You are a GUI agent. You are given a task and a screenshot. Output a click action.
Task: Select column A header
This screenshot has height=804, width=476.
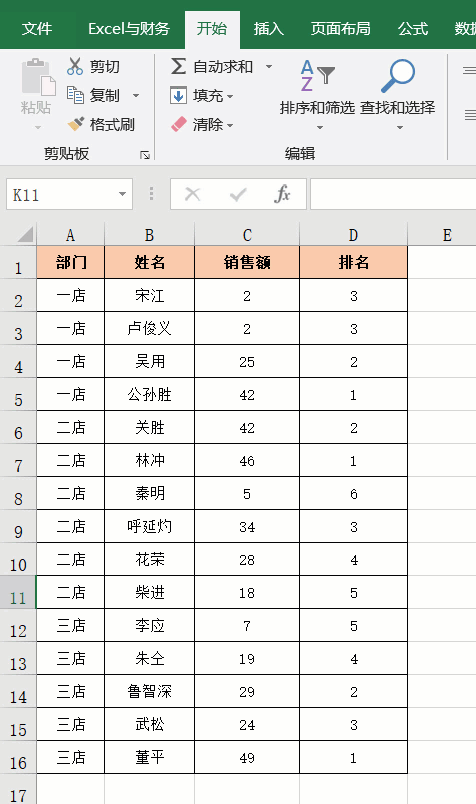(x=70, y=234)
